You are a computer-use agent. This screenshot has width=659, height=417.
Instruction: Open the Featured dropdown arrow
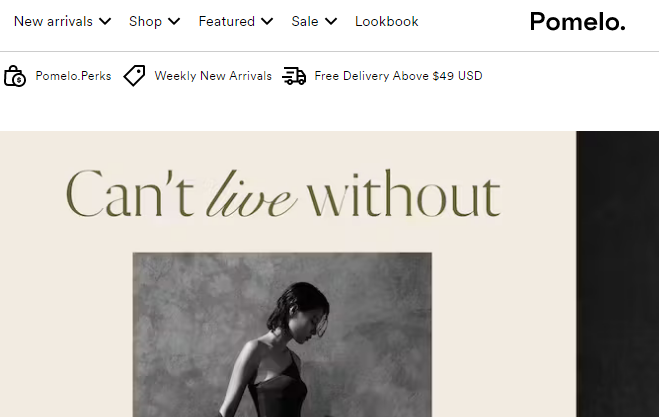click(267, 21)
